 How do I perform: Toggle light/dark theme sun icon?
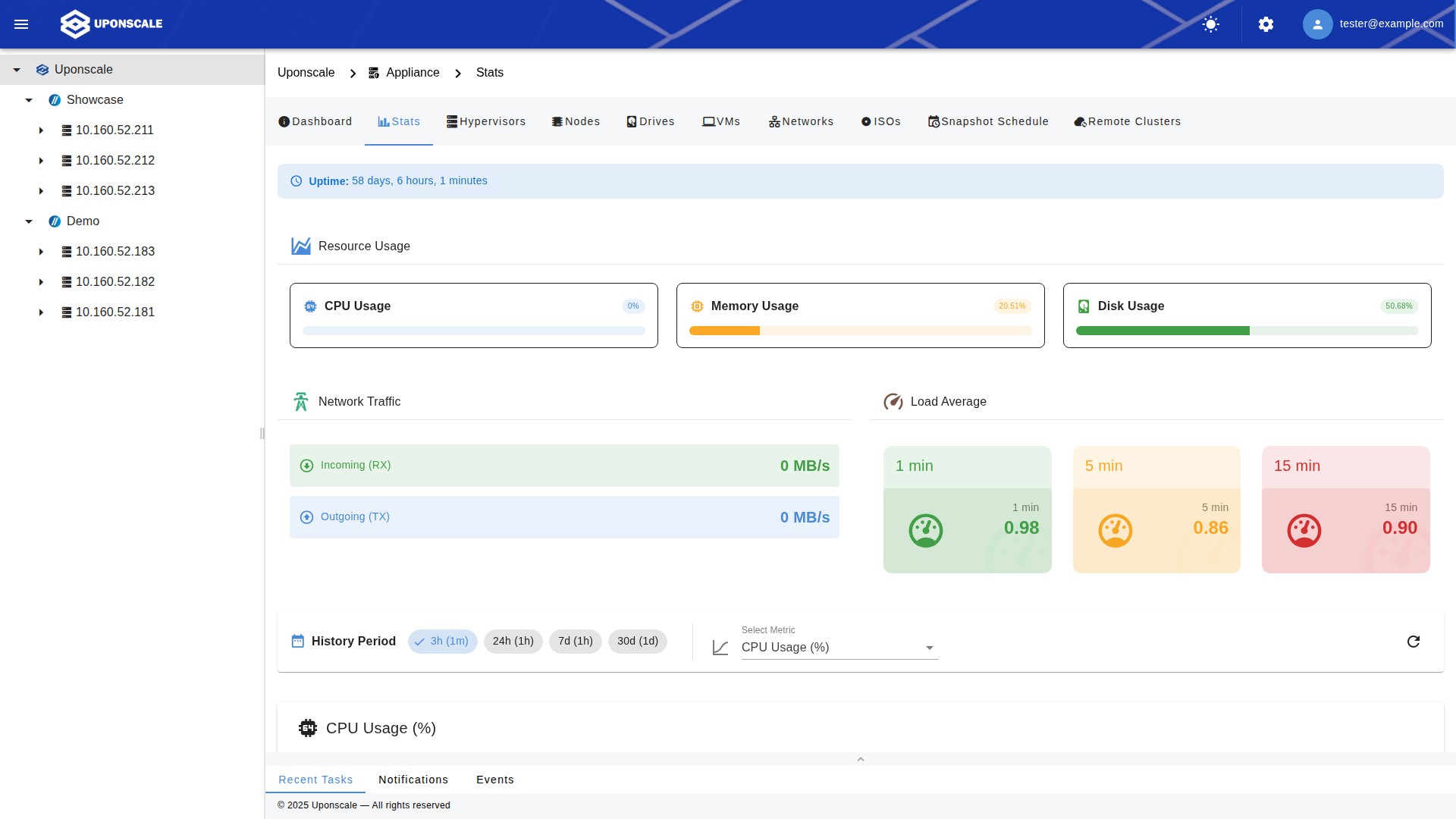click(1211, 24)
